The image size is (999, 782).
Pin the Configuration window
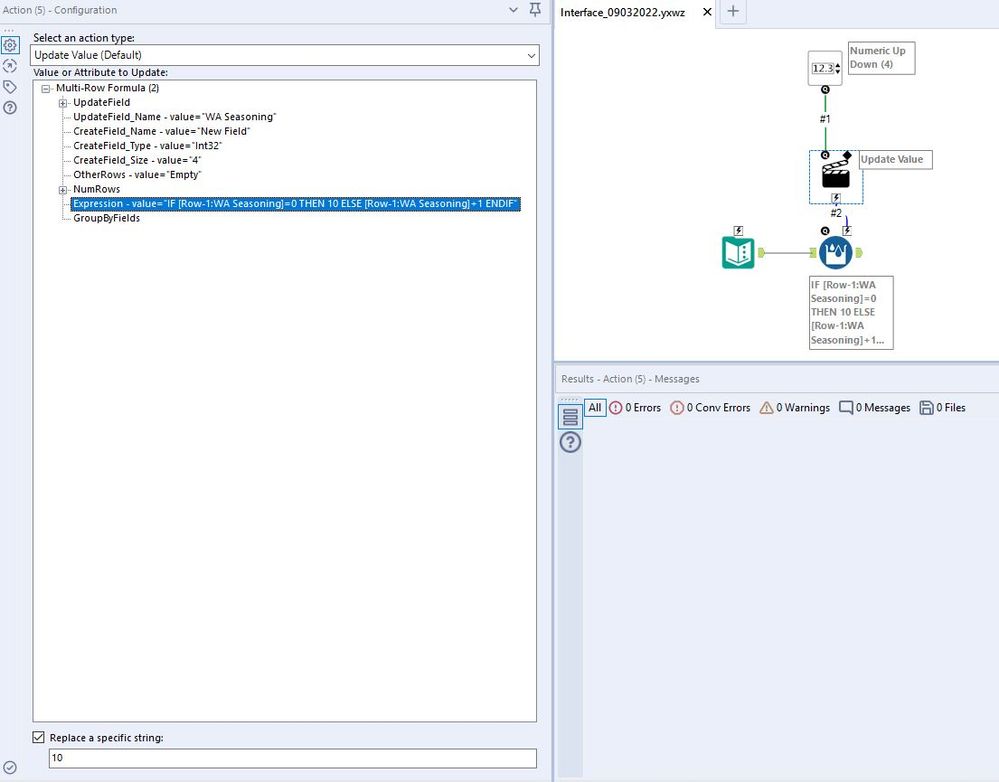point(535,10)
